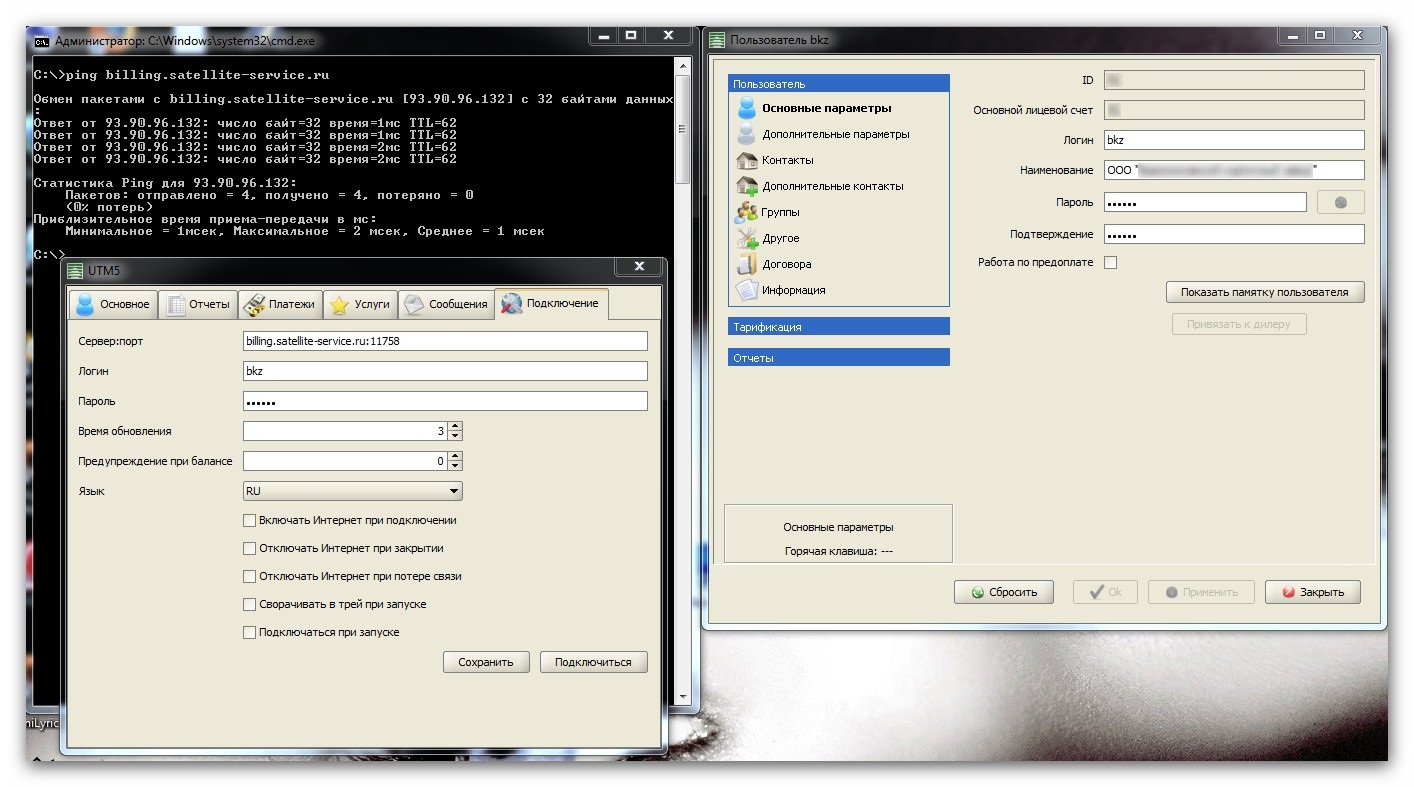Click the round button next to Пароль field
The width and height of the screenshot is (1414, 787).
[1341, 203]
